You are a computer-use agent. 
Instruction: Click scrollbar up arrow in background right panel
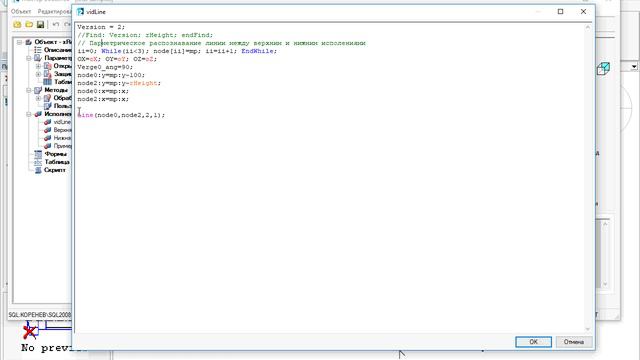point(605,224)
